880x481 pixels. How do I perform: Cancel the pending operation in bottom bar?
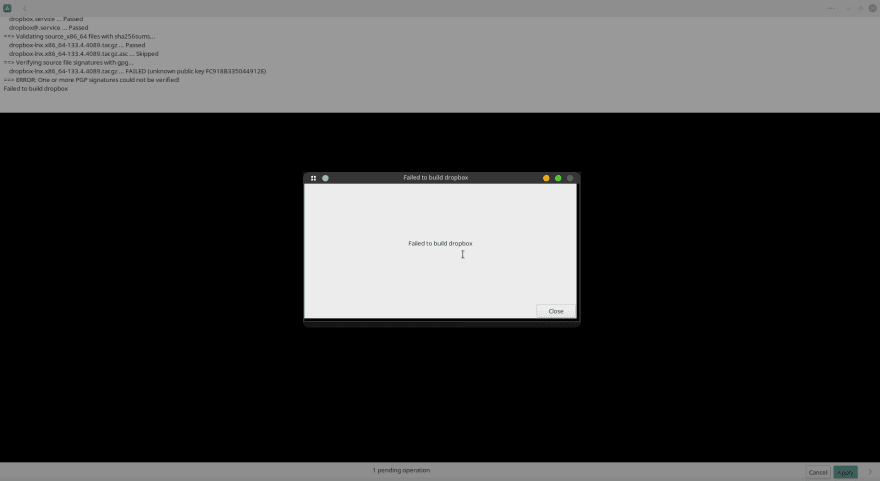(x=818, y=472)
